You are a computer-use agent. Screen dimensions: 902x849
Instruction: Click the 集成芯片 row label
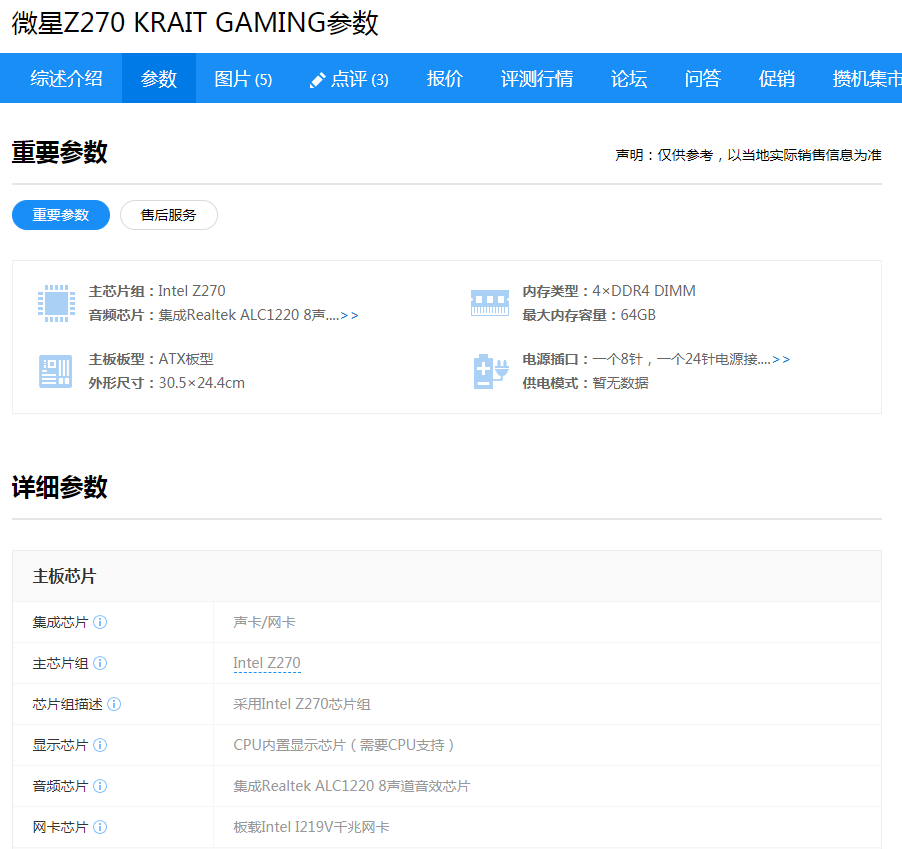click(x=60, y=622)
